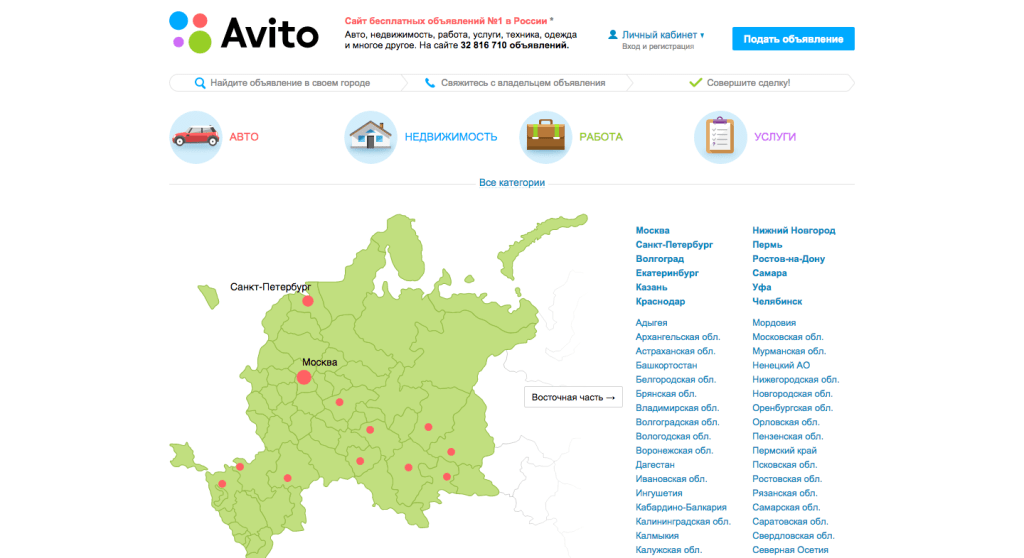Image resolution: width=1024 pixels, height=558 pixels.
Task: Select Калмыкия region
Action: [x=657, y=536]
